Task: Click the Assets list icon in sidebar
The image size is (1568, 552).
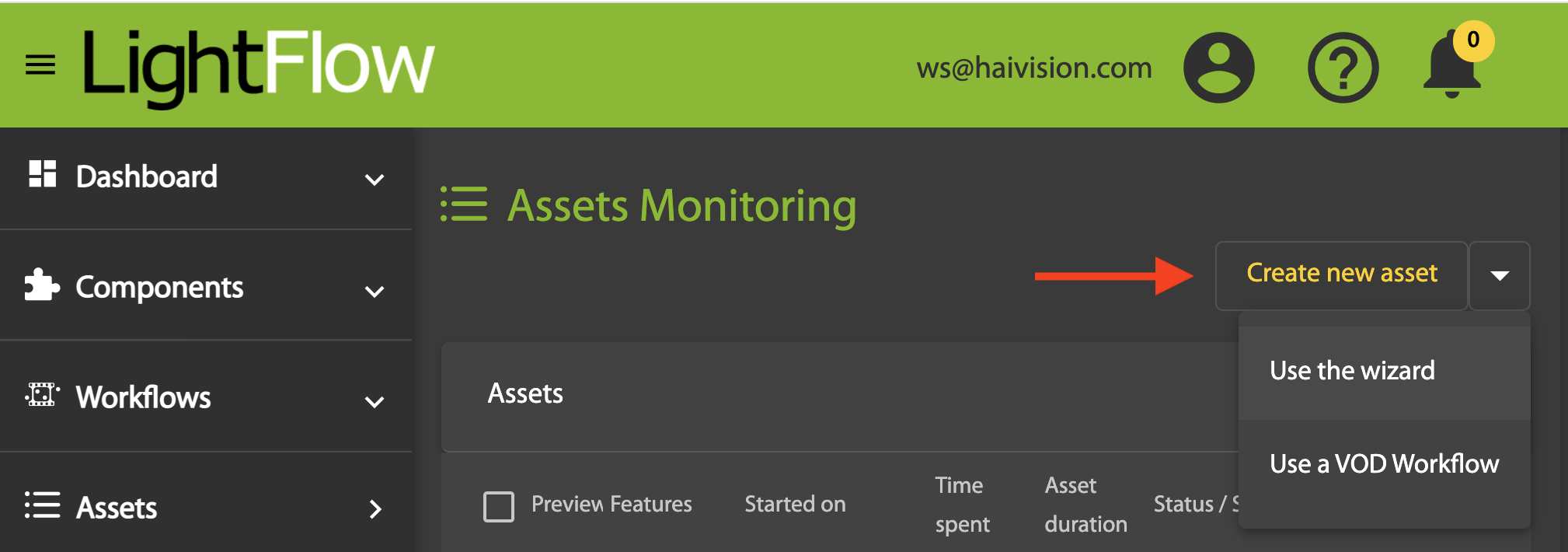Action: click(42, 505)
